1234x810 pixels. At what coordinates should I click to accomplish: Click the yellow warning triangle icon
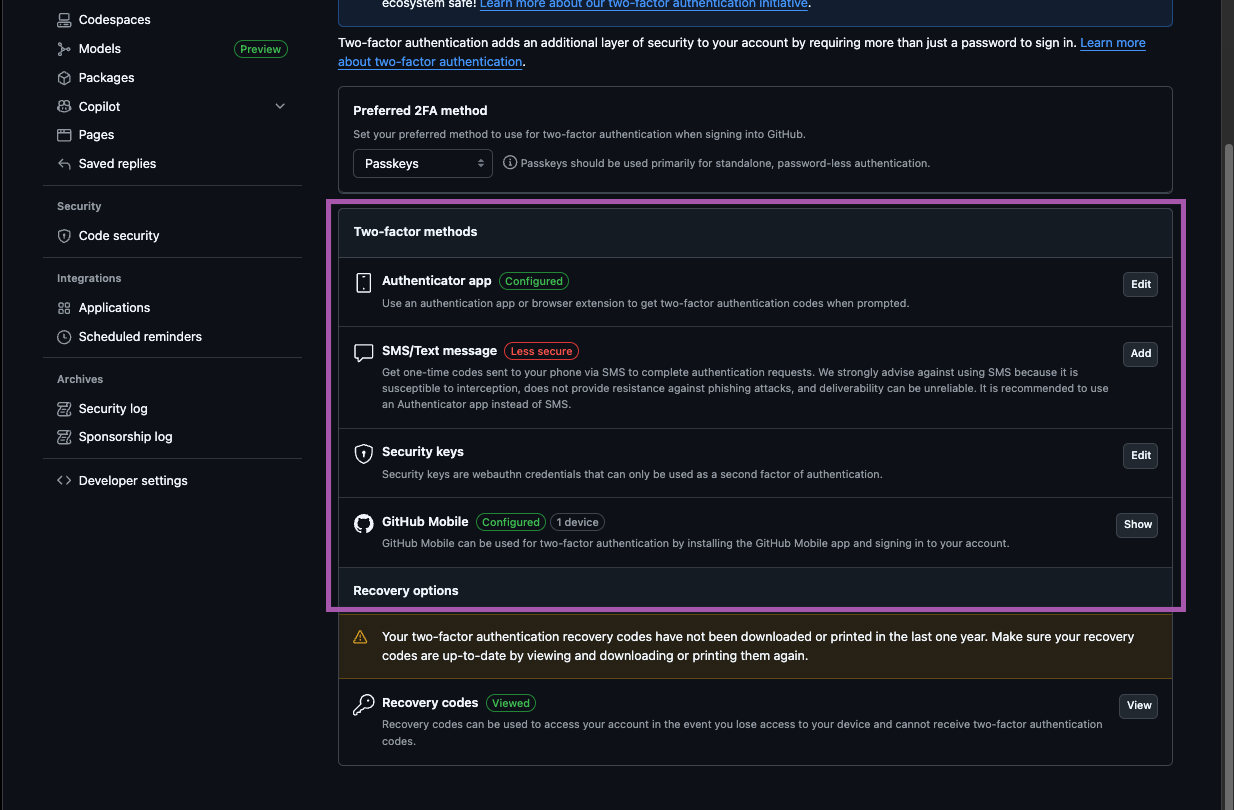click(360, 637)
